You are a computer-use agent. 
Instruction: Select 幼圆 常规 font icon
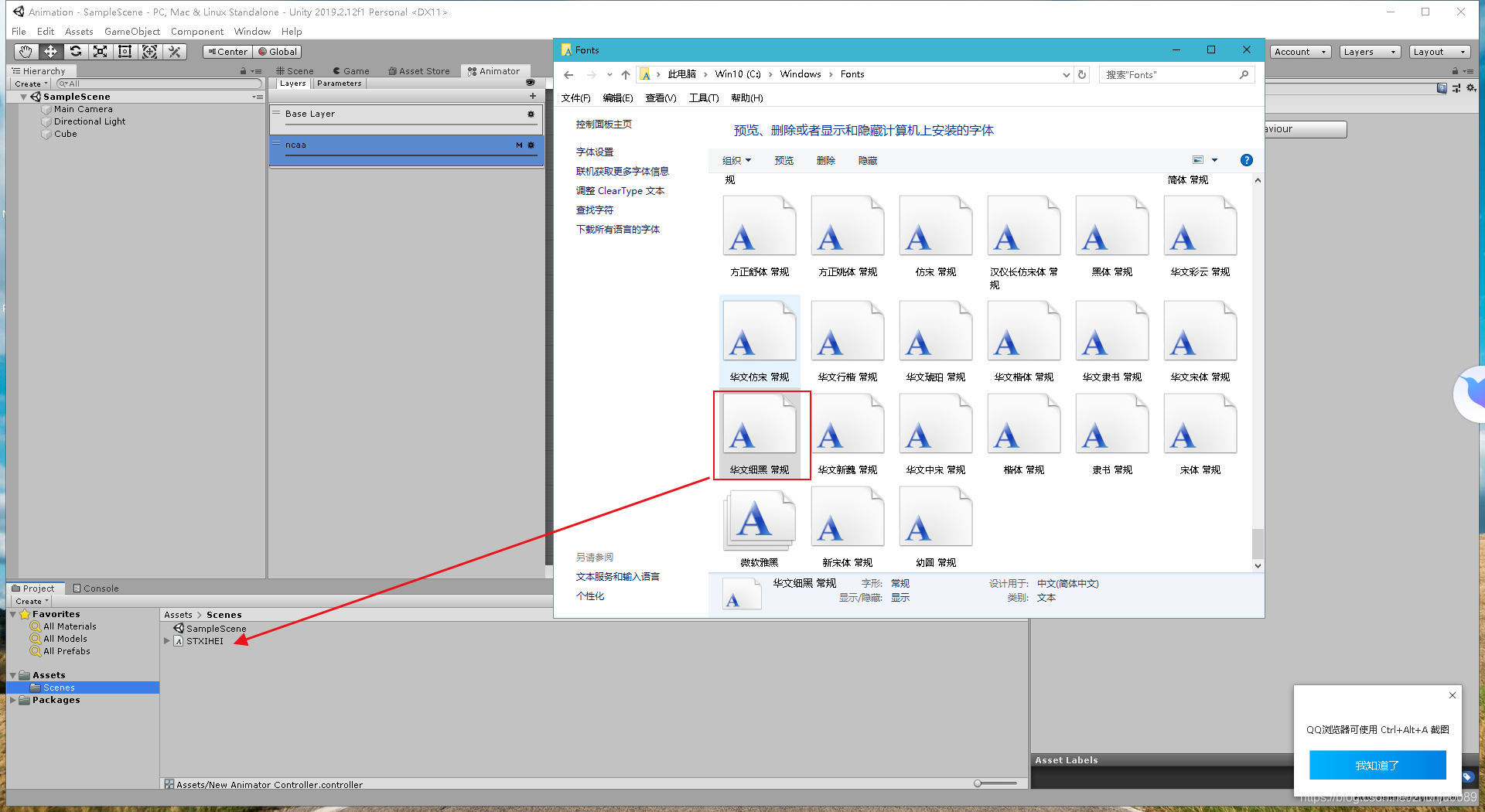[x=936, y=527]
